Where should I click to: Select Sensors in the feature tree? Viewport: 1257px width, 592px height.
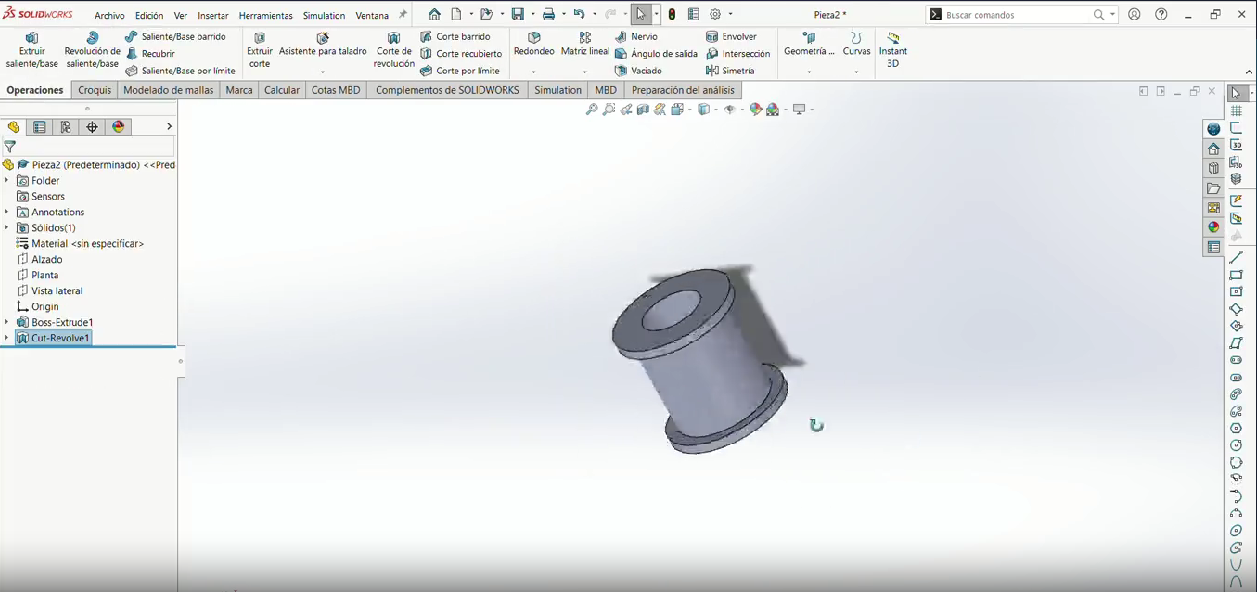point(41,197)
